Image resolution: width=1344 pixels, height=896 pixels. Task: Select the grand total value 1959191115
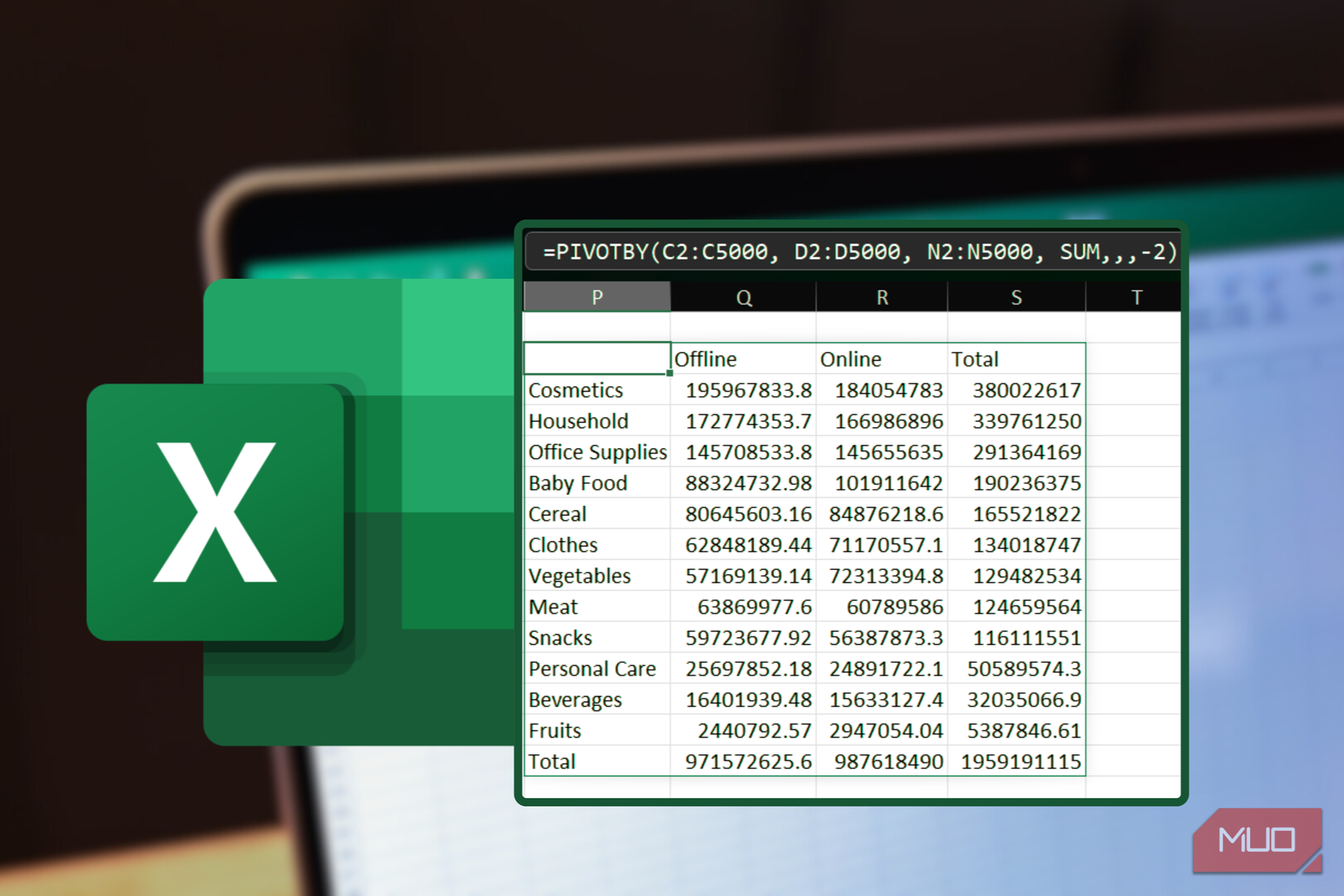point(1017,761)
